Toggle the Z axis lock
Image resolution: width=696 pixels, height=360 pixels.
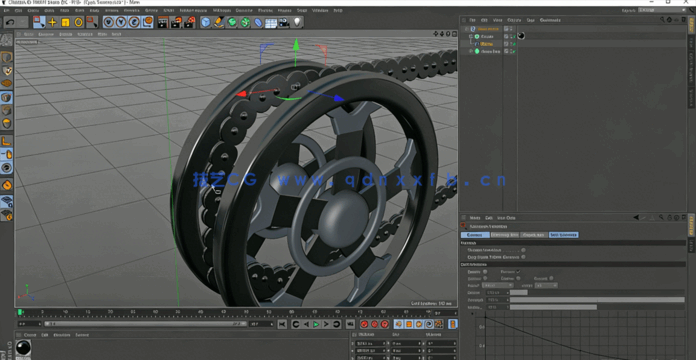click(134, 22)
